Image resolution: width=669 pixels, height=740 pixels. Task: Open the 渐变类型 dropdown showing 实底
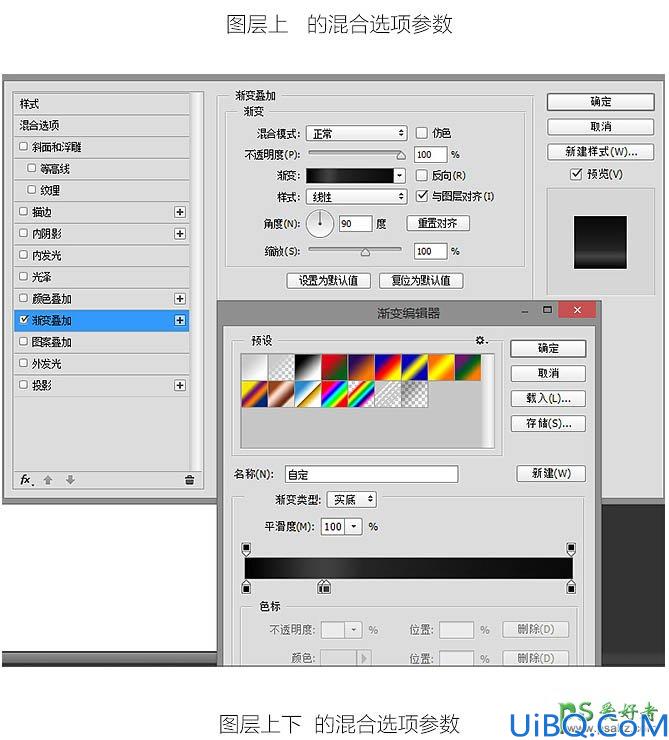(x=351, y=499)
